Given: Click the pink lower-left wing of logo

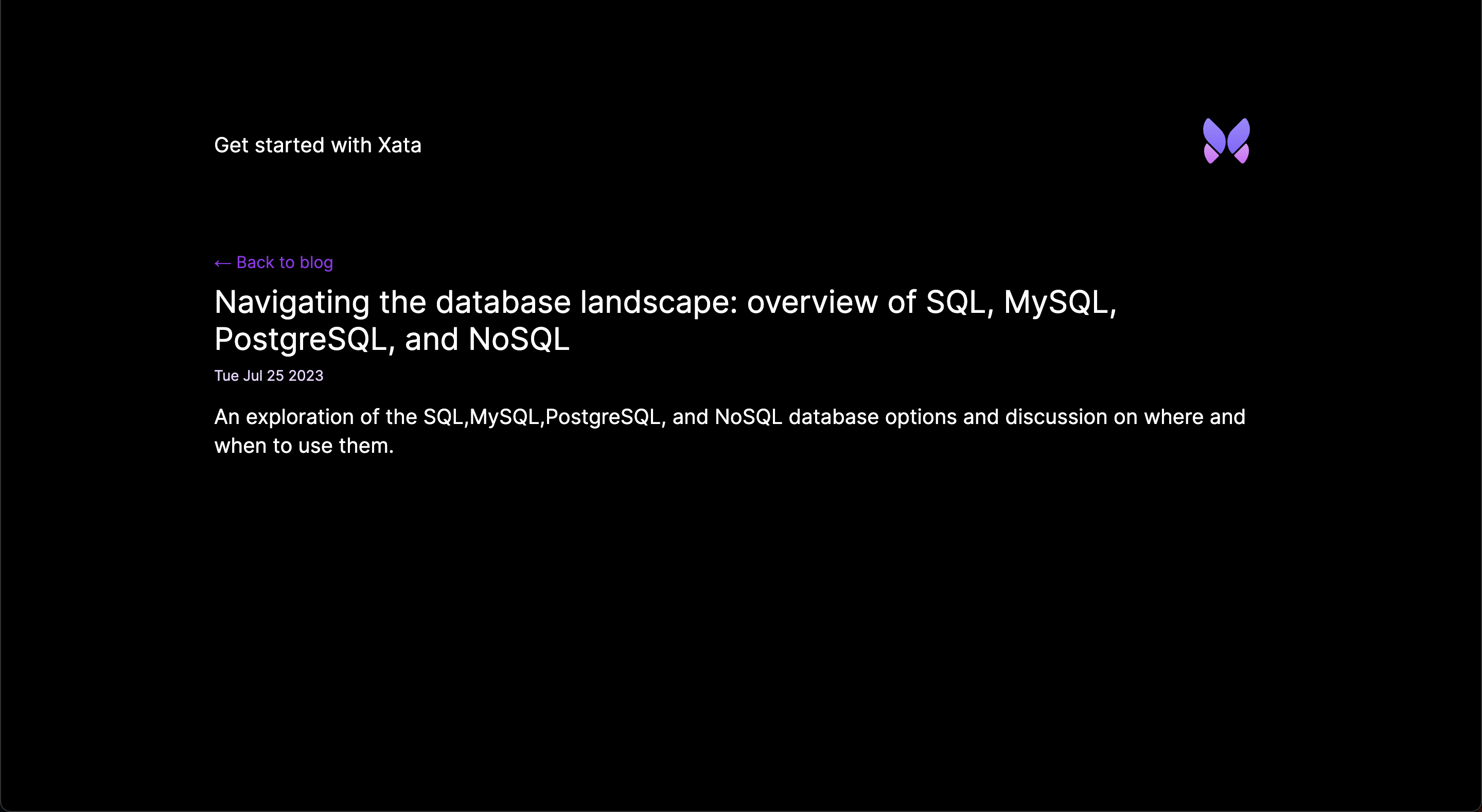Looking at the screenshot, I should 1211,154.
